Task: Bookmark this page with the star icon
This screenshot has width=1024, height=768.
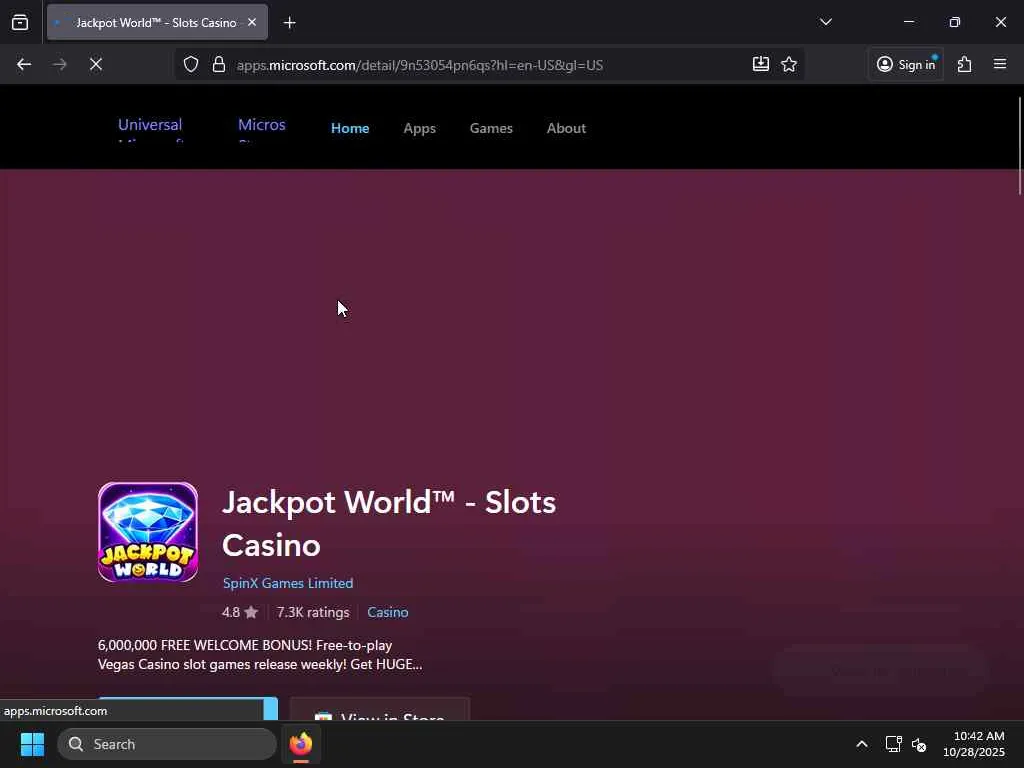Action: (x=789, y=64)
